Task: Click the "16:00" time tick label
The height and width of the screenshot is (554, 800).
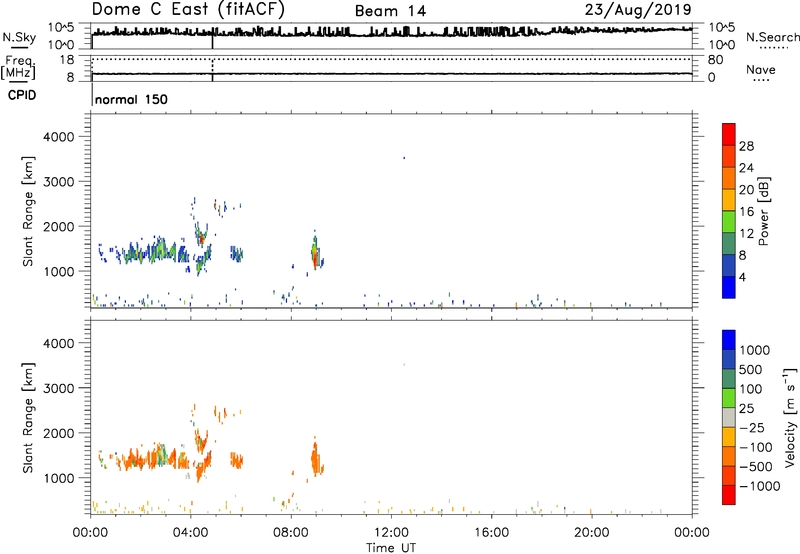Action: pos(491,533)
